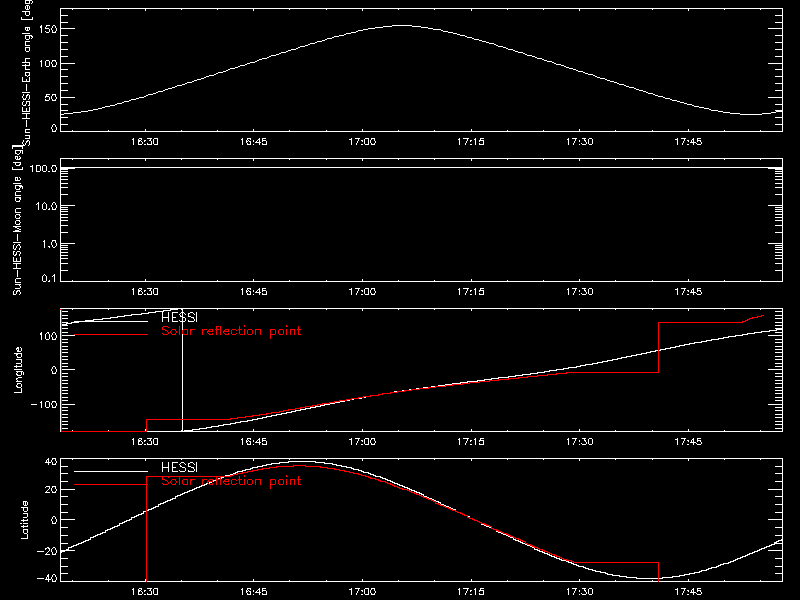Click the -20 tick on Latitude axis
The image size is (800, 600).
click(47, 551)
